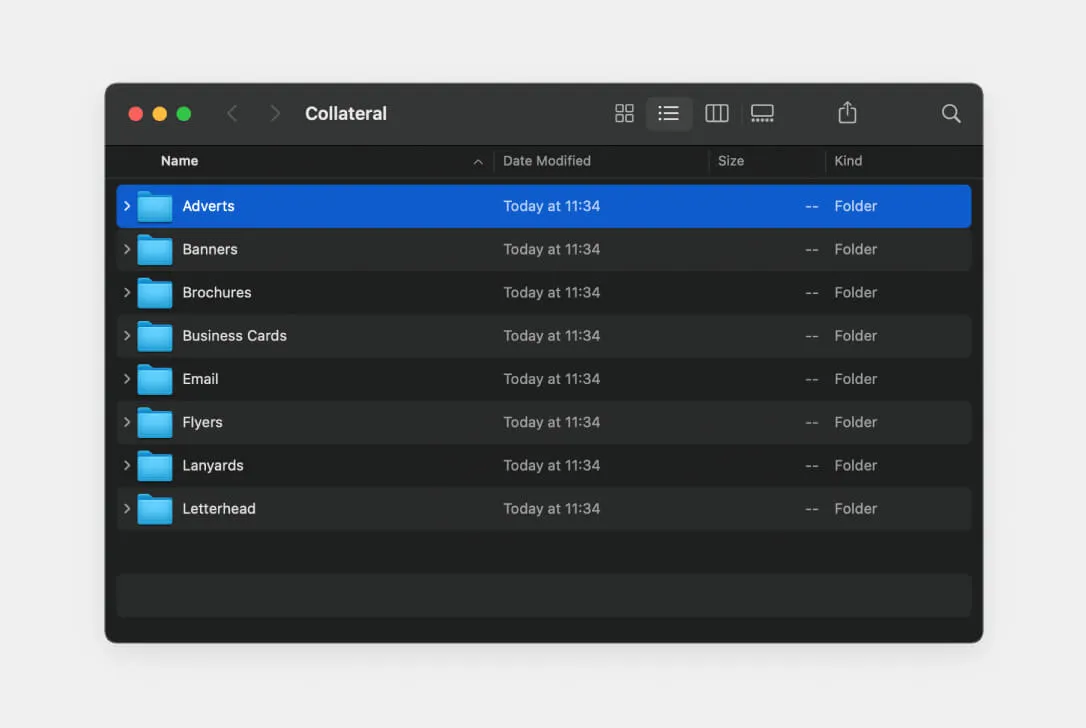Image resolution: width=1086 pixels, height=728 pixels.
Task: Click the Business Cards folder icon
Action: click(154, 336)
